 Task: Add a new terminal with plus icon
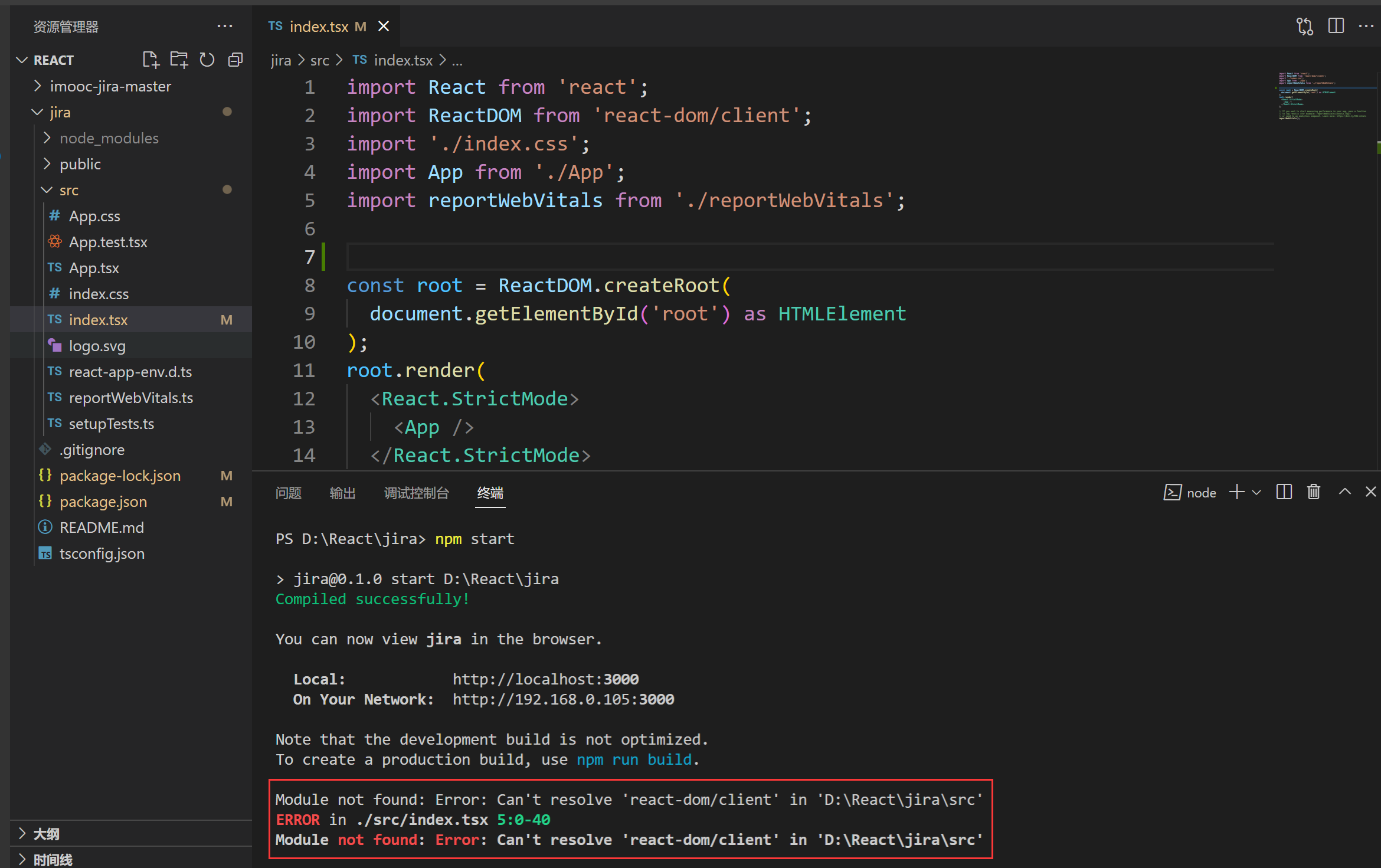pyautogui.click(x=1236, y=492)
